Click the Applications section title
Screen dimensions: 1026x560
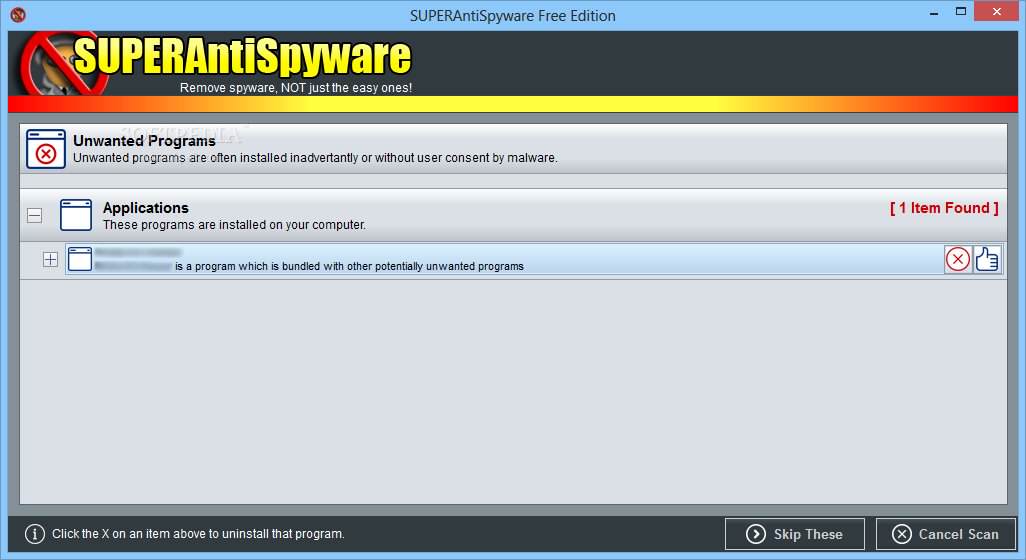coord(146,208)
